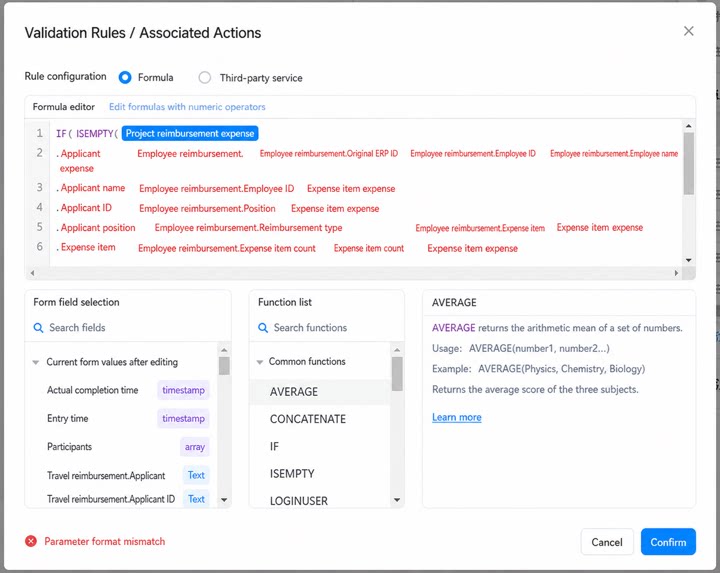Image resolution: width=720 pixels, height=573 pixels.
Task: Collapse the Common functions group
Action: [x=260, y=362]
